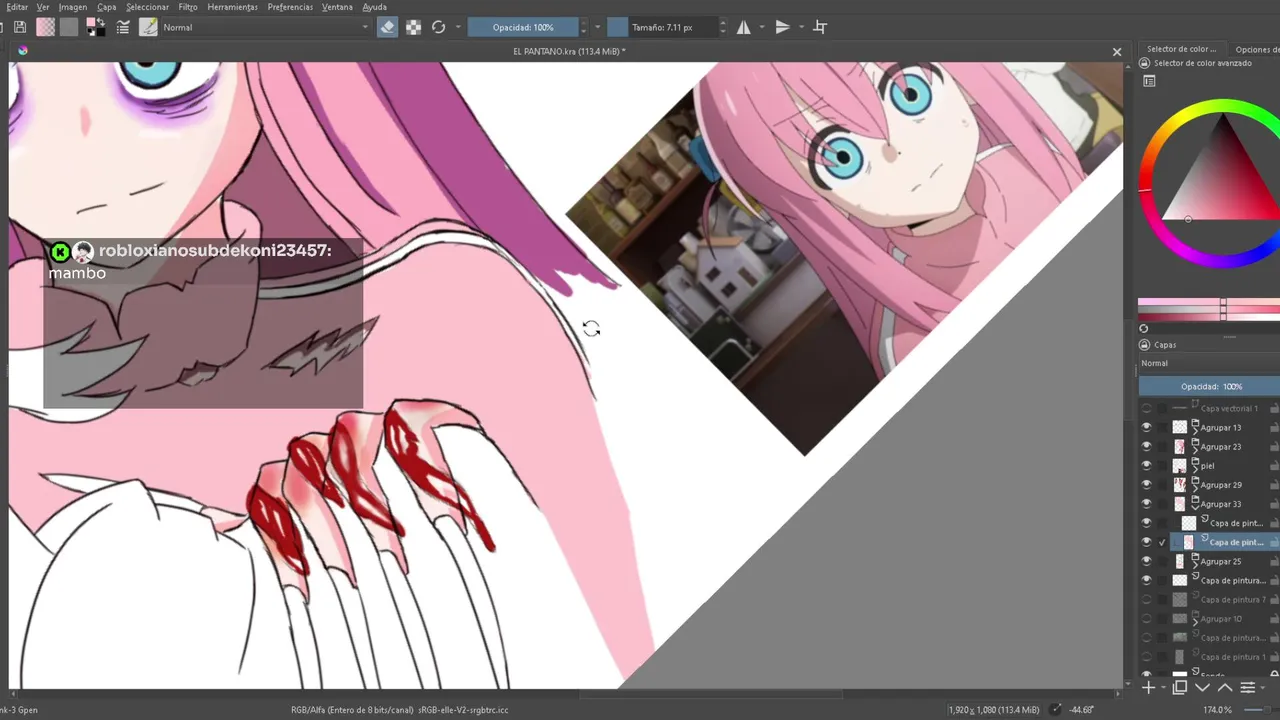Open the Imagen menu
This screenshot has height=720, width=1280.
coord(73,7)
